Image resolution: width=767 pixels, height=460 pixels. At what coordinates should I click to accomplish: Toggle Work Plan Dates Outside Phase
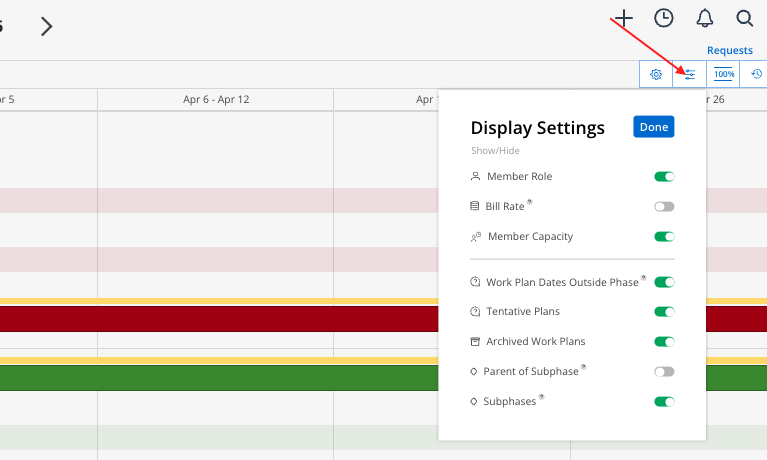coord(664,282)
